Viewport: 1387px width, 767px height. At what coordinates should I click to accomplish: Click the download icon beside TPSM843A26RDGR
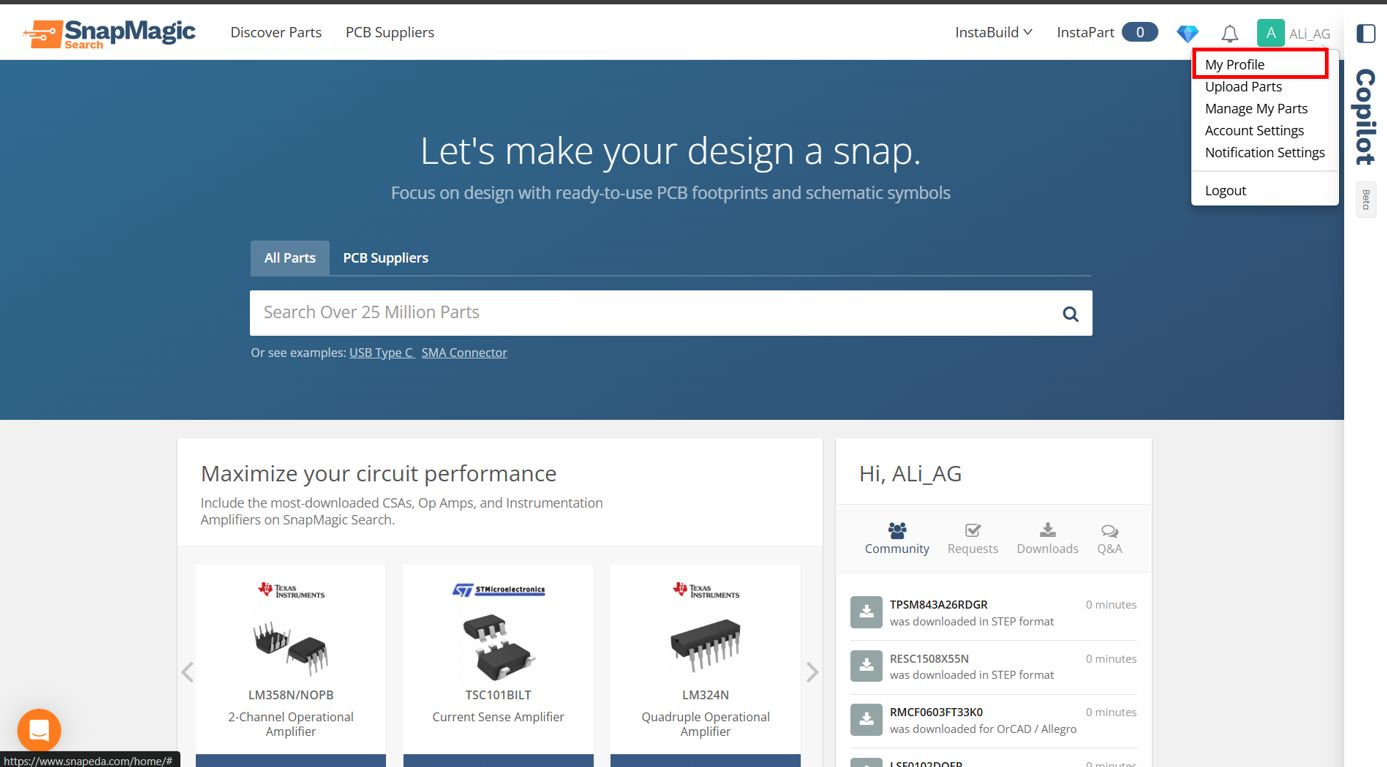[x=866, y=612]
